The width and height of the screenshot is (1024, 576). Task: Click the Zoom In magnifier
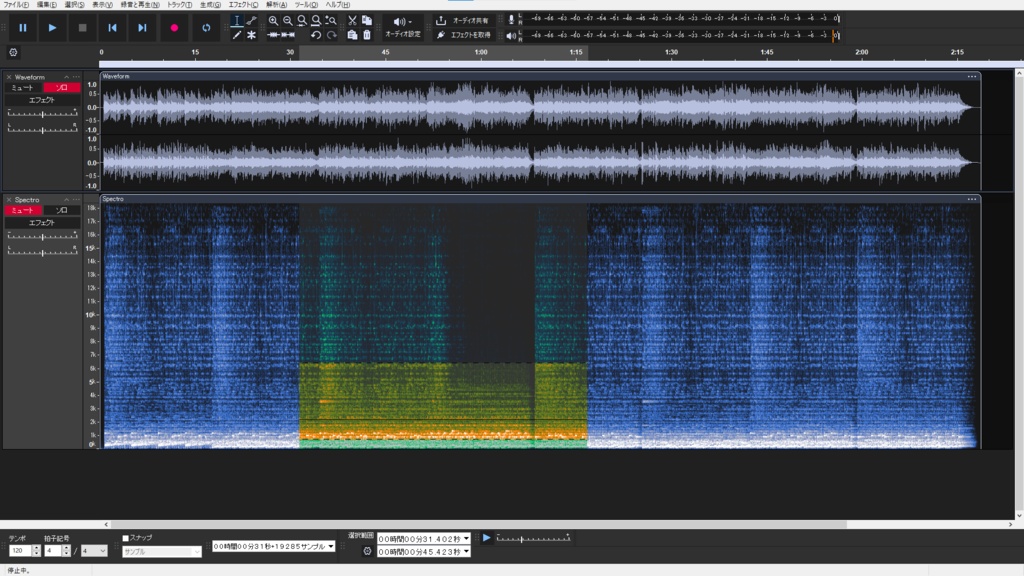(274, 19)
